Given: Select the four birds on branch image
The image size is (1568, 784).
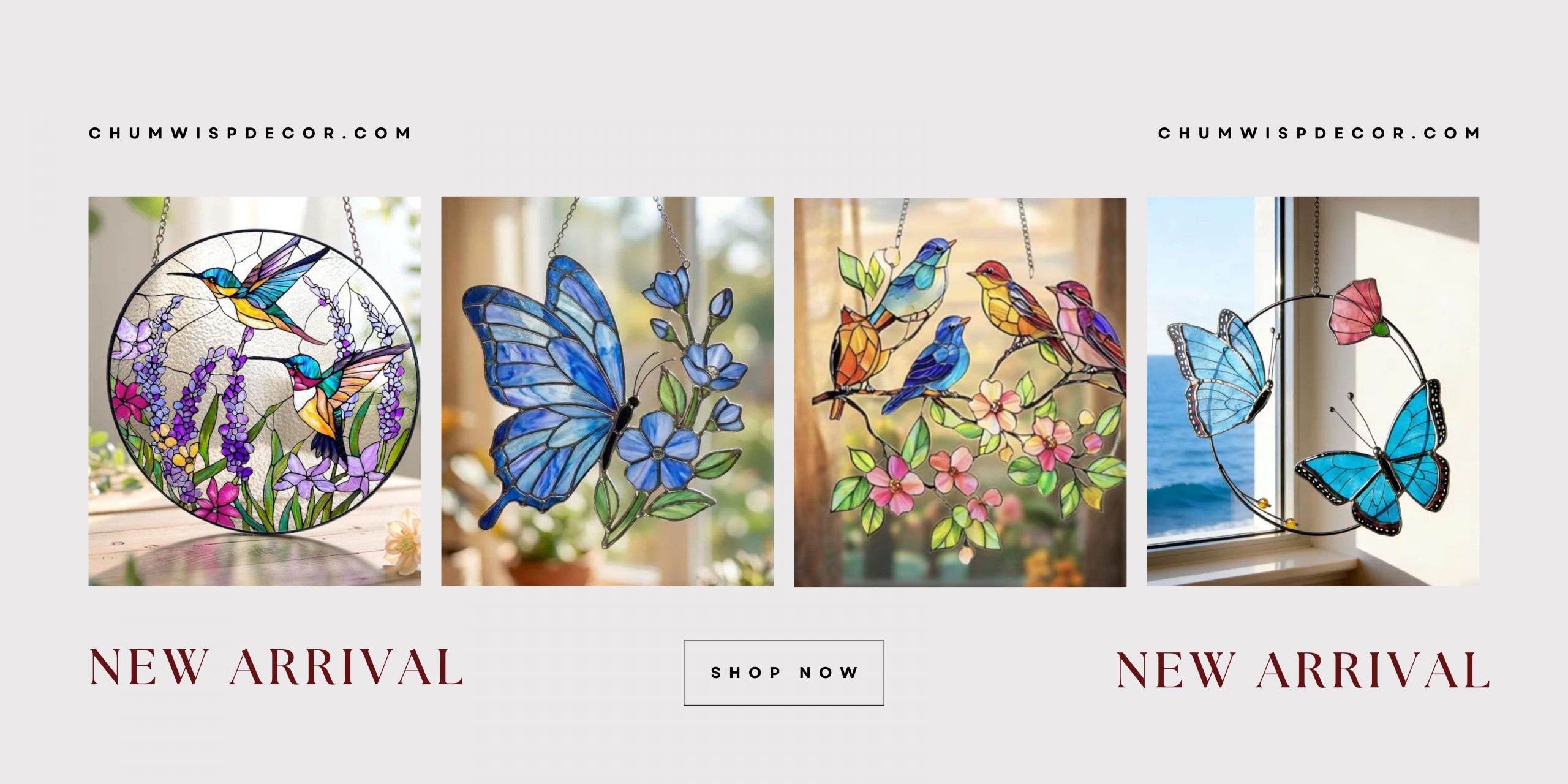Looking at the screenshot, I should (960, 392).
